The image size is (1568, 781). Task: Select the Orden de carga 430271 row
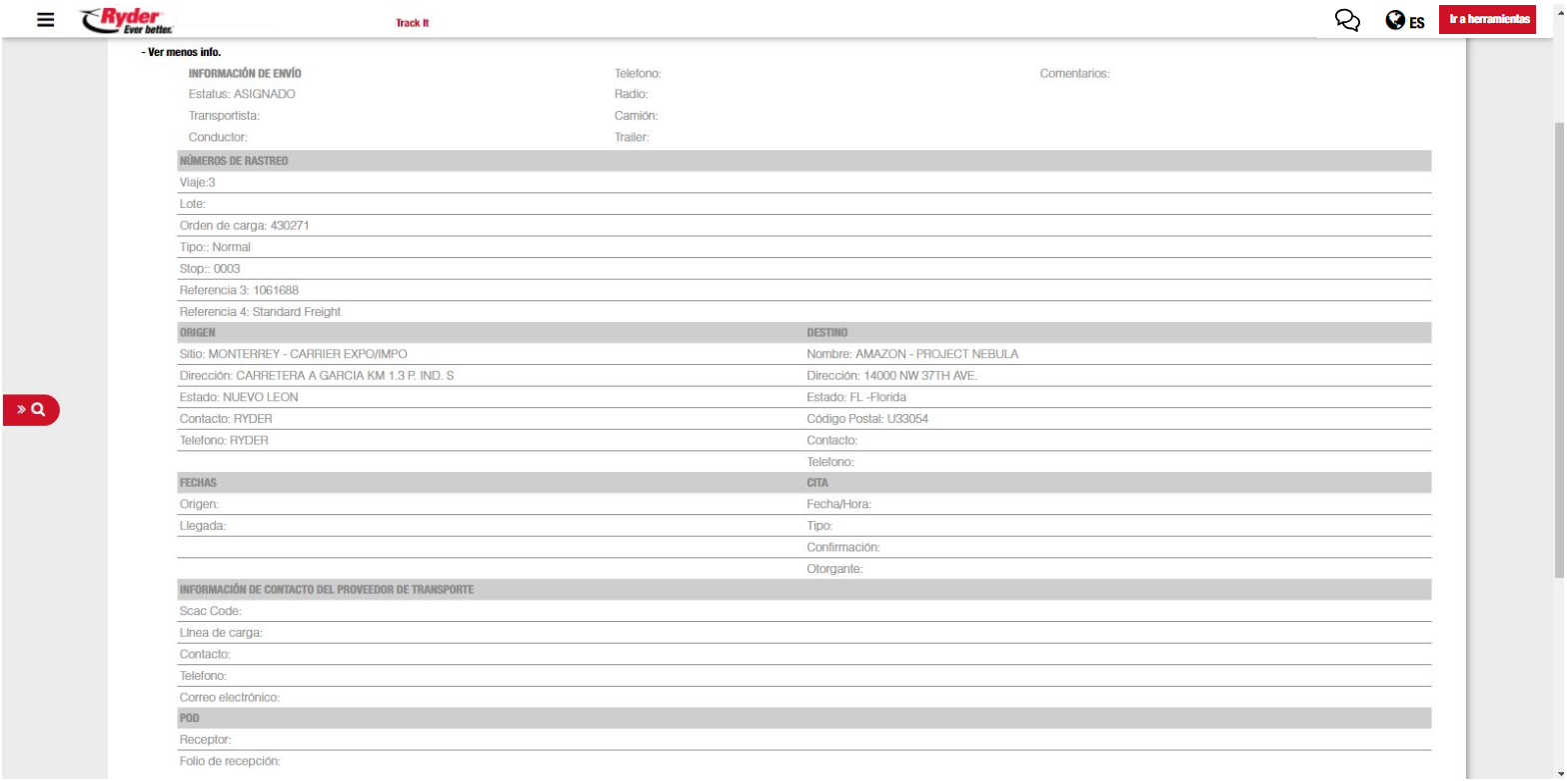pos(245,226)
